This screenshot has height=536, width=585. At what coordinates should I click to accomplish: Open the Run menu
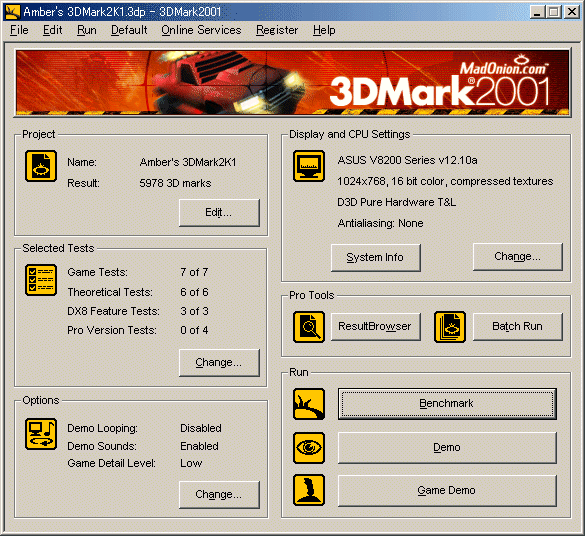tap(87, 30)
